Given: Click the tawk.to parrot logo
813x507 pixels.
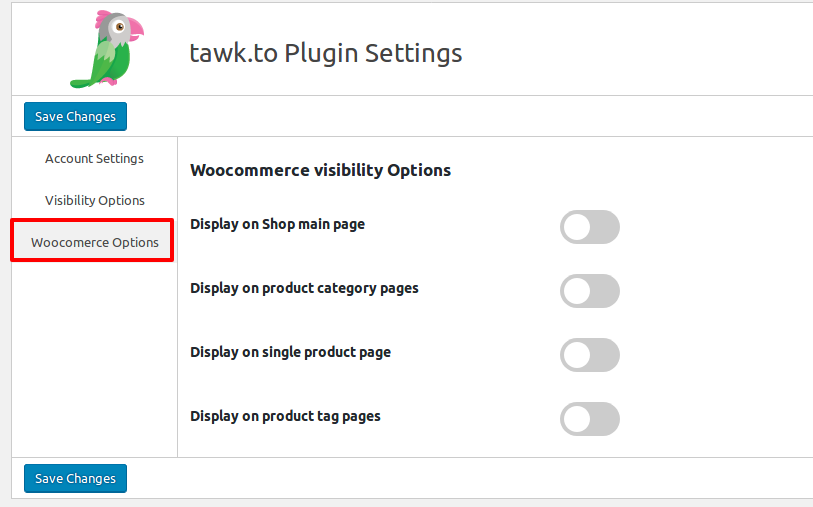Looking at the screenshot, I should (x=107, y=49).
